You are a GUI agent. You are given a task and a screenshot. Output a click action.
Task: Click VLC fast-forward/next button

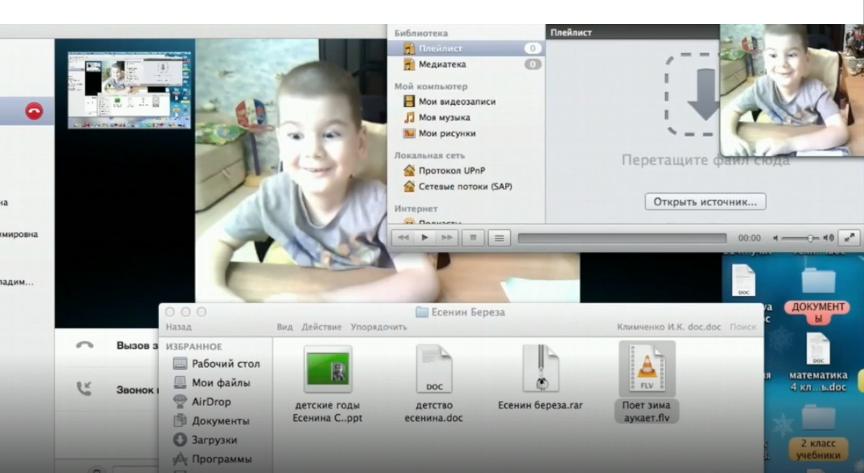(446, 238)
